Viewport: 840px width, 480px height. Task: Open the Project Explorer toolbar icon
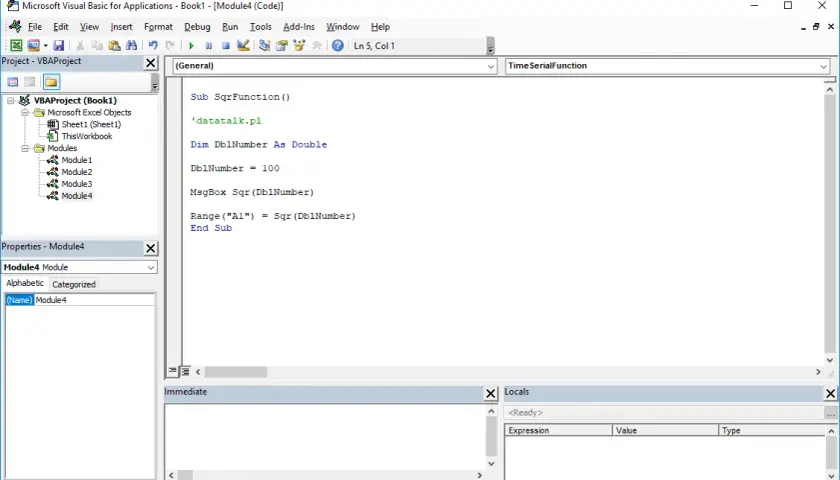coord(265,46)
